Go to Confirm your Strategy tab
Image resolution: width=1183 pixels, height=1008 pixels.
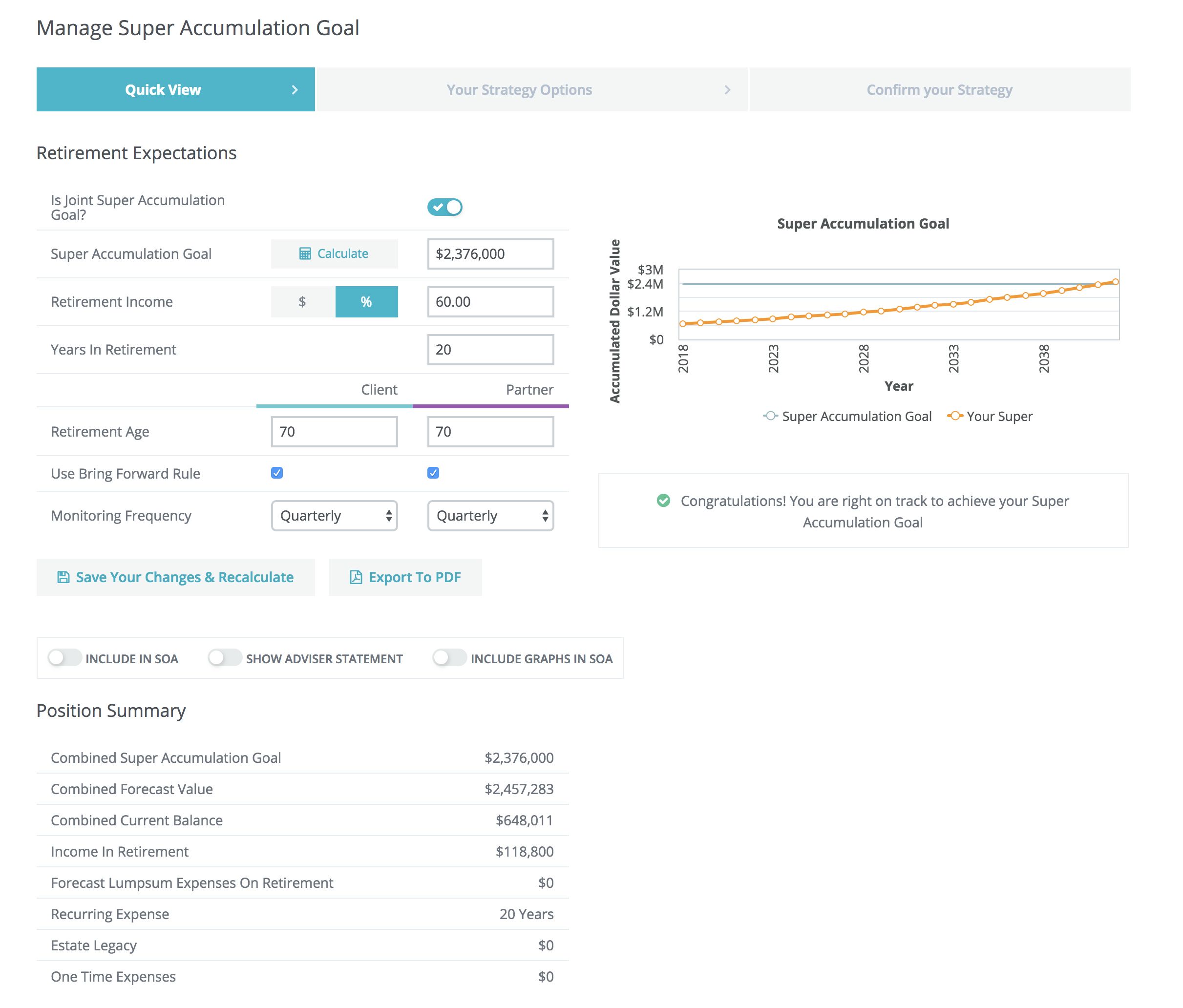point(939,89)
